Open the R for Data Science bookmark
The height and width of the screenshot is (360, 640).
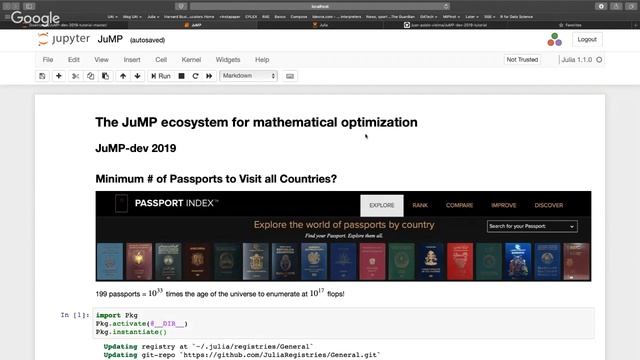coord(516,17)
